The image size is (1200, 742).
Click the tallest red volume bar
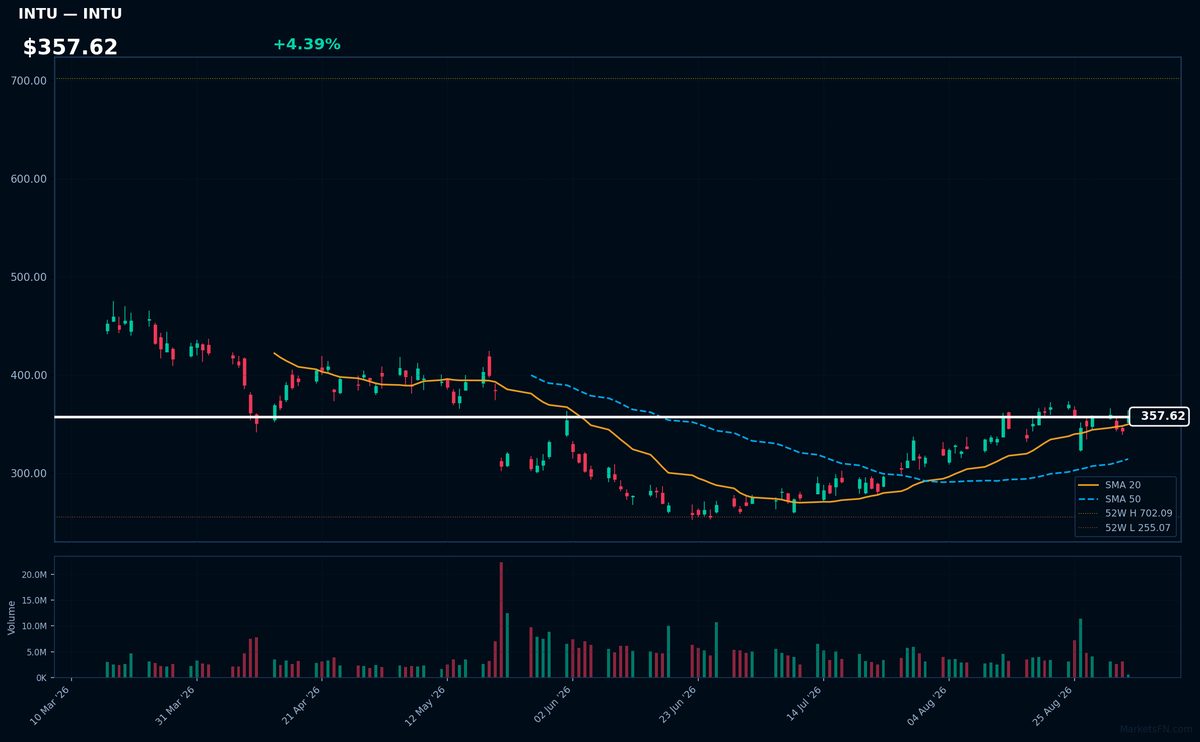tap(501, 620)
